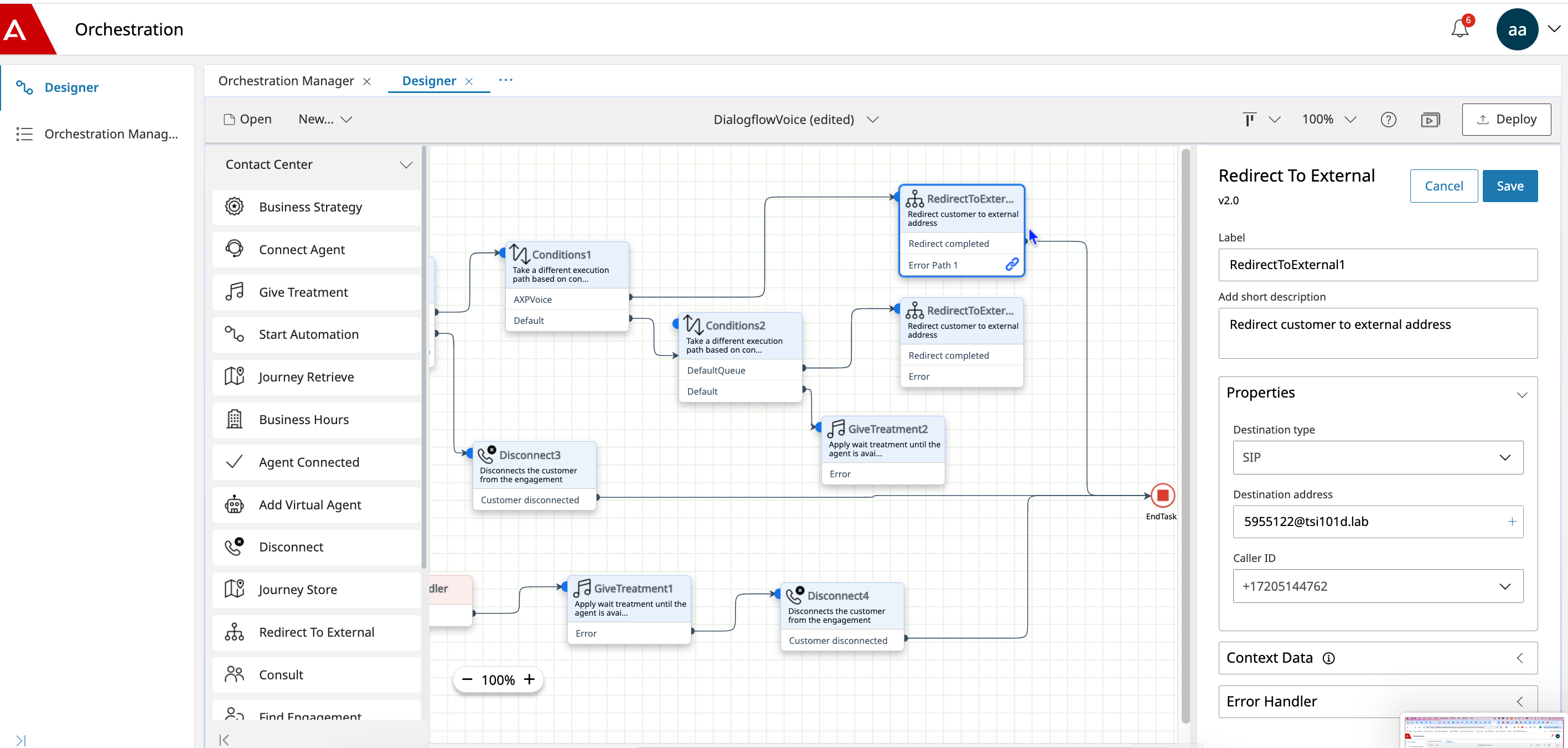
Task: Open the notifications bell
Action: (x=1460, y=29)
